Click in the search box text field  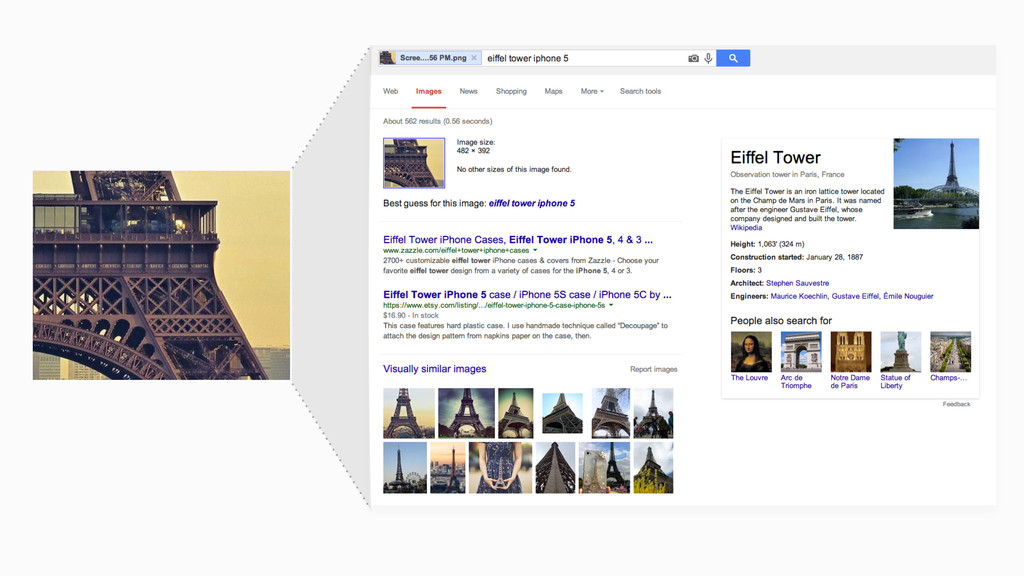(x=584, y=58)
